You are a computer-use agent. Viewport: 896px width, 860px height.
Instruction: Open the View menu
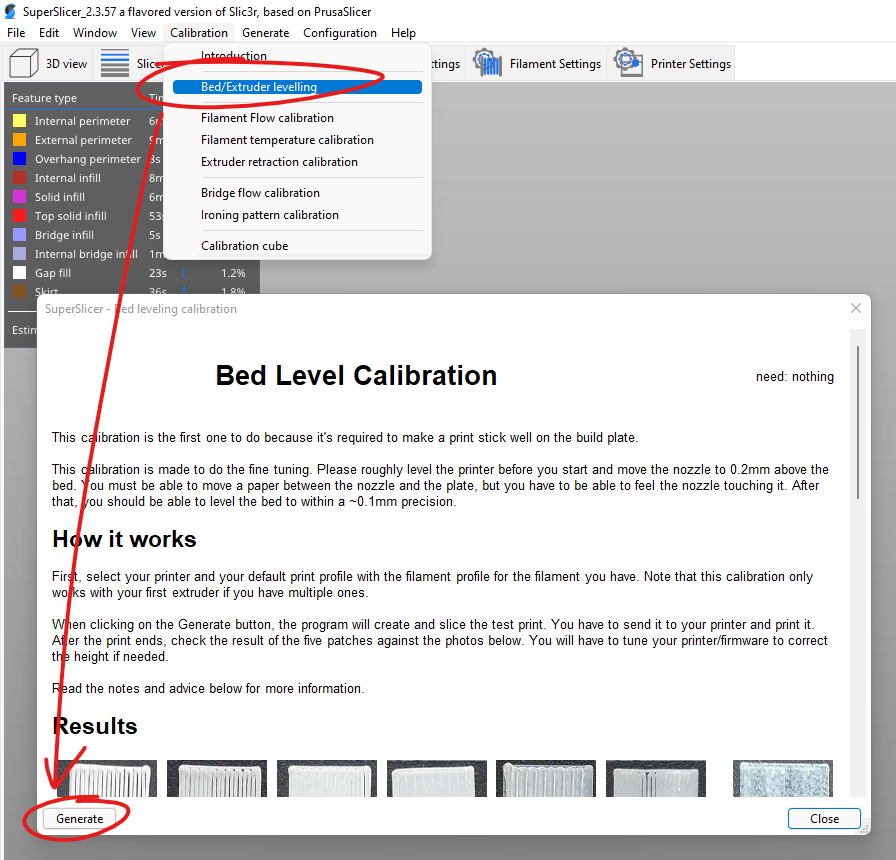click(x=143, y=33)
